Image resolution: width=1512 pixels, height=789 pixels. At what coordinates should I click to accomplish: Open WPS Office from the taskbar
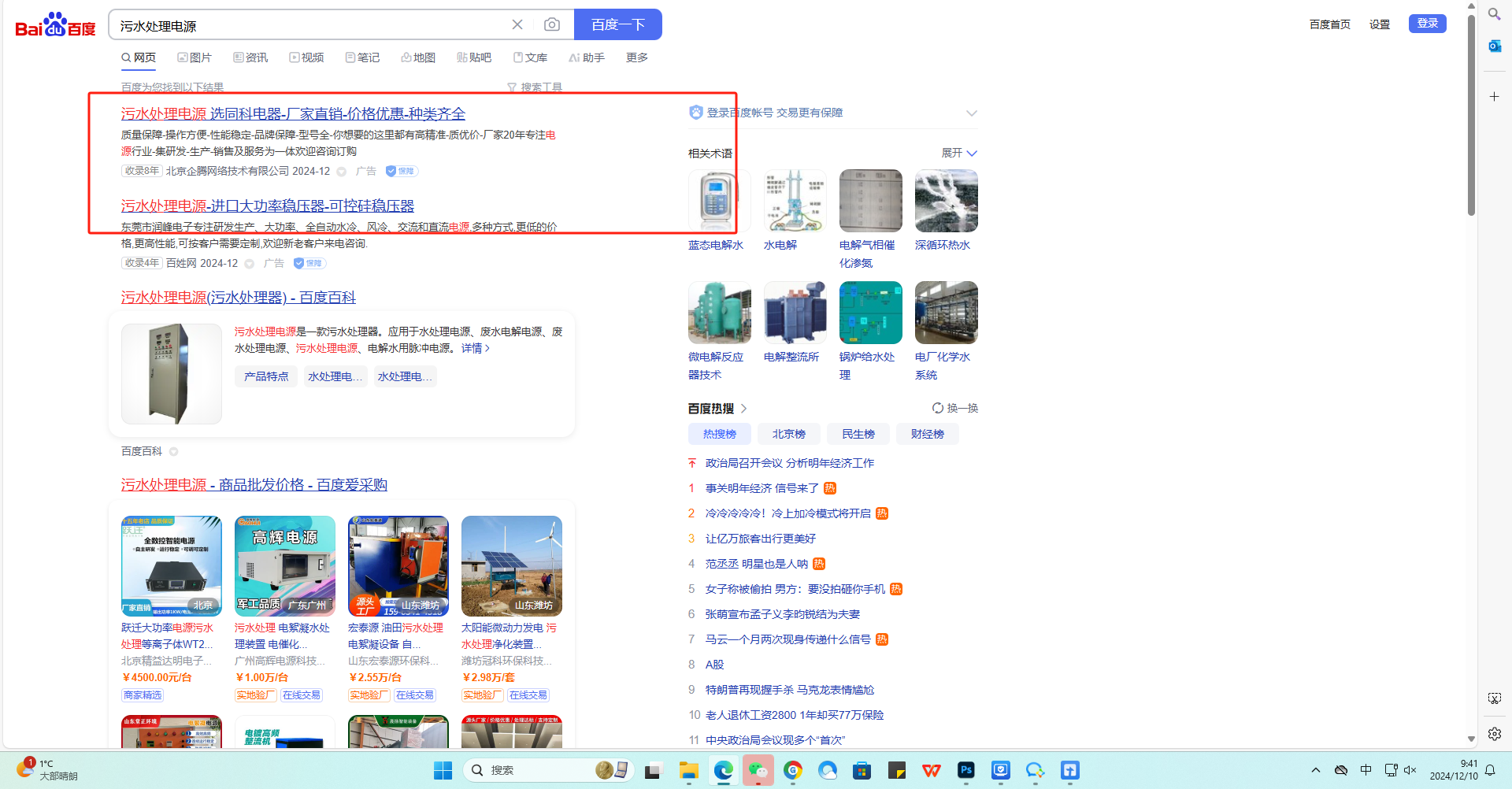pos(932,770)
